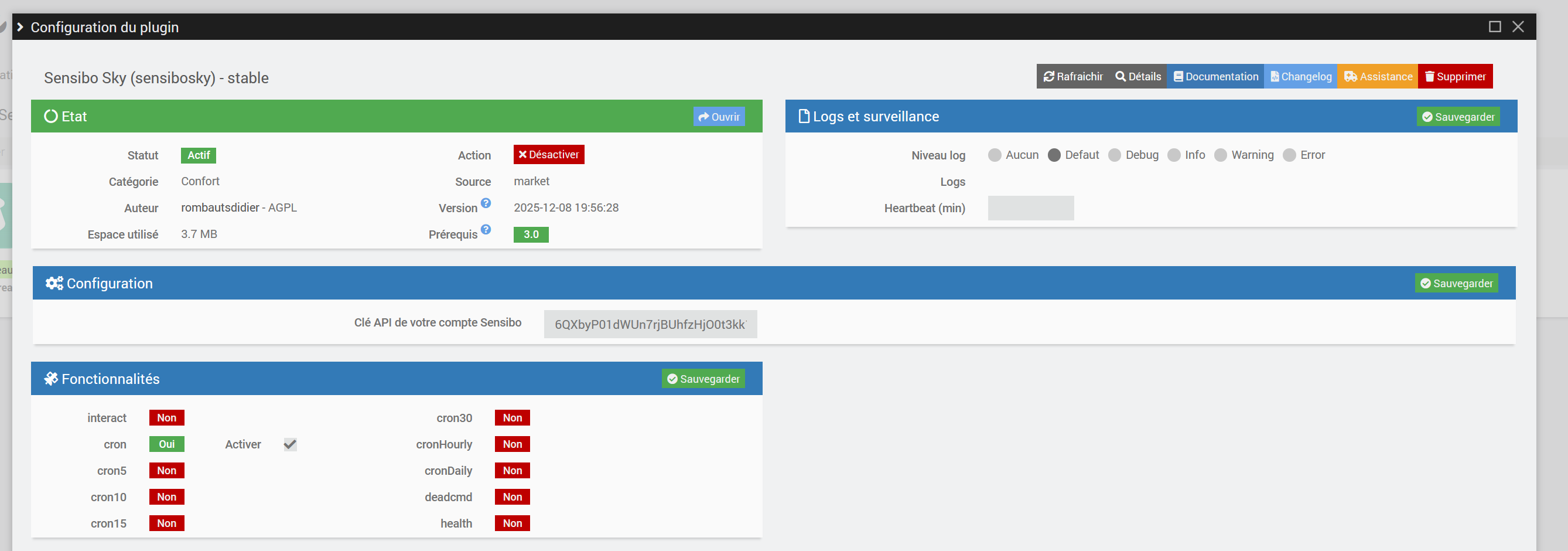1568x551 pixels.
Task: Click the Sensibo API key field
Action: click(650, 325)
